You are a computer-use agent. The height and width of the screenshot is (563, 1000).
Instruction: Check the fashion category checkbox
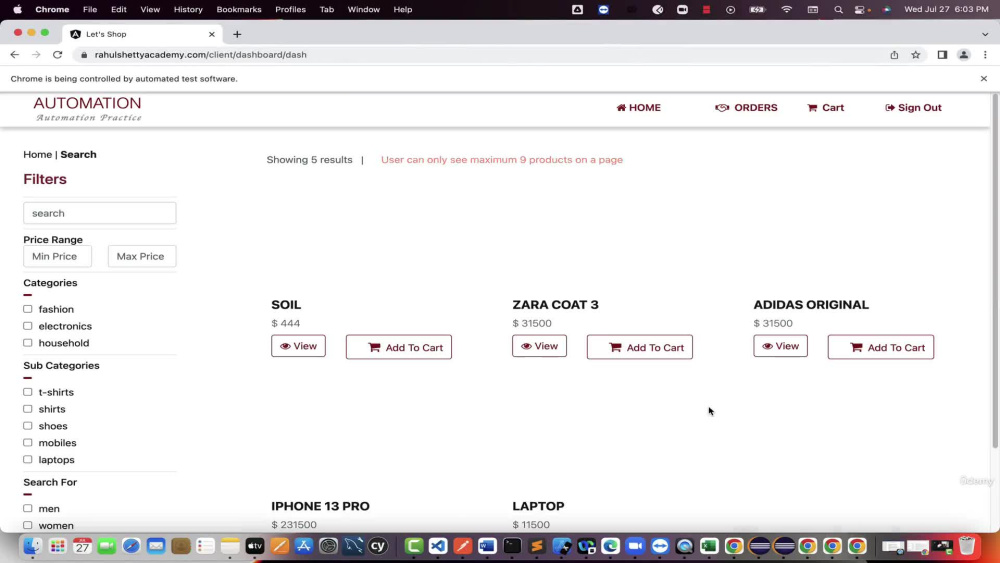[x=27, y=309]
